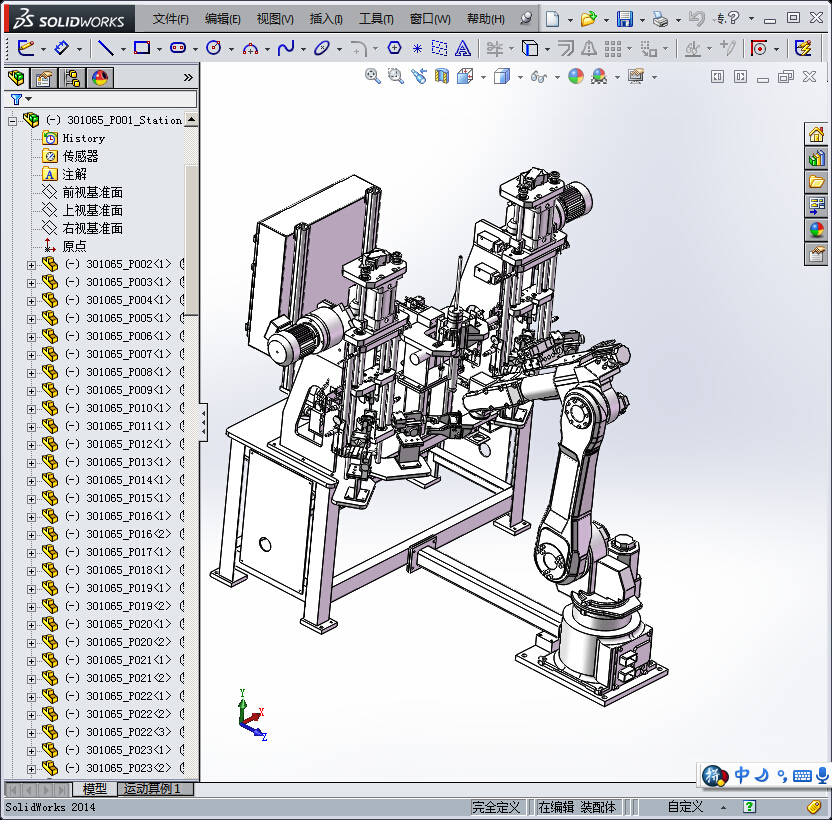Image resolution: width=832 pixels, height=820 pixels.
Task: Click the Zoom to Fit icon
Action: coord(372,76)
